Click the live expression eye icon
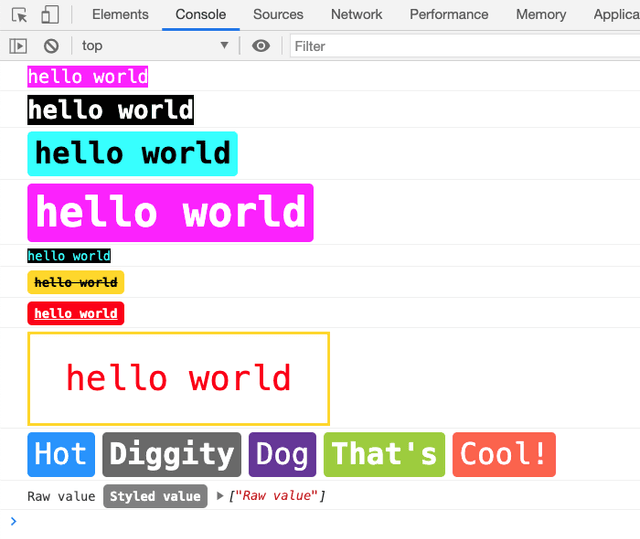The image size is (640, 539). (x=261, y=46)
